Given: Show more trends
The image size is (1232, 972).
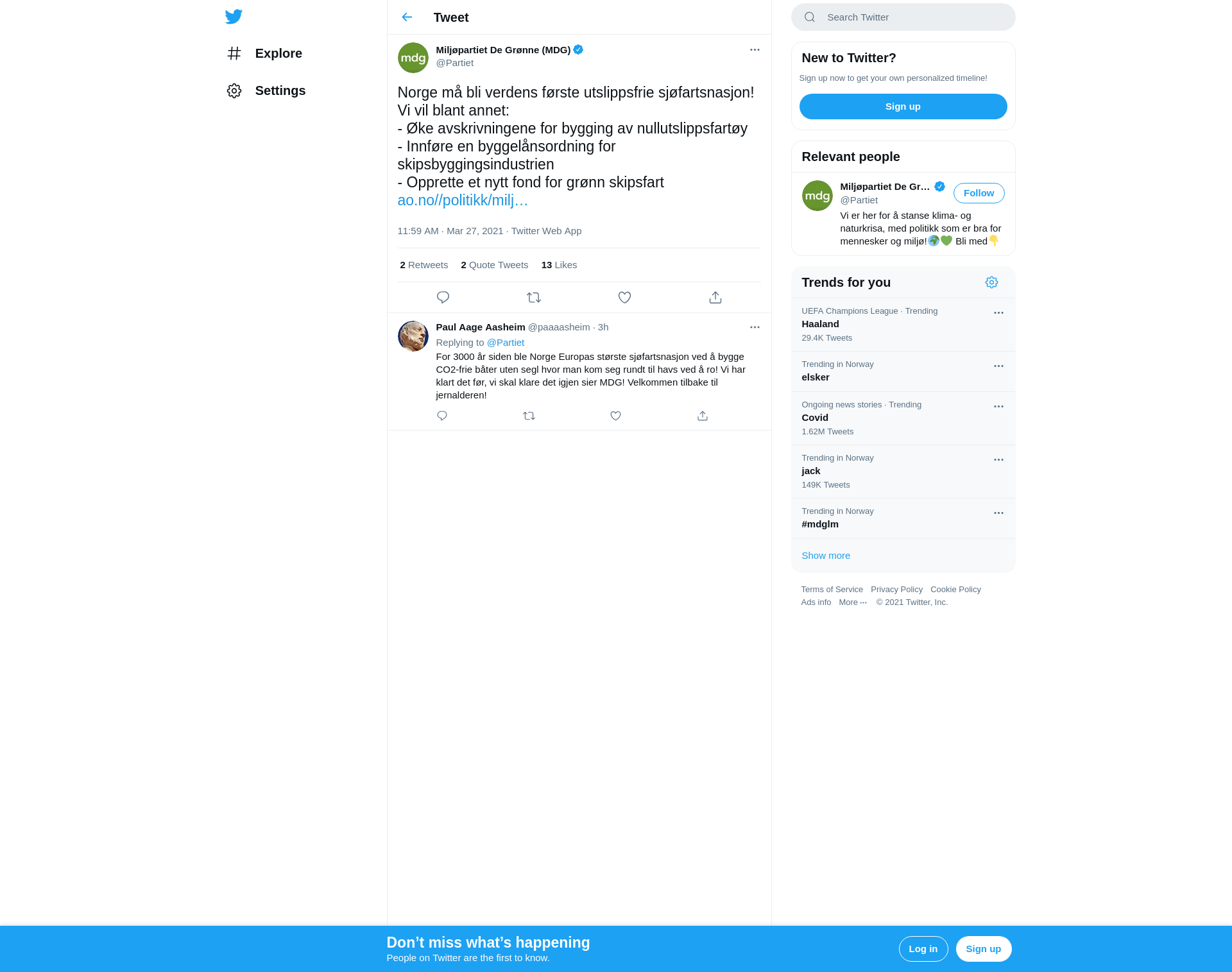Looking at the screenshot, I should pos(826,556).
